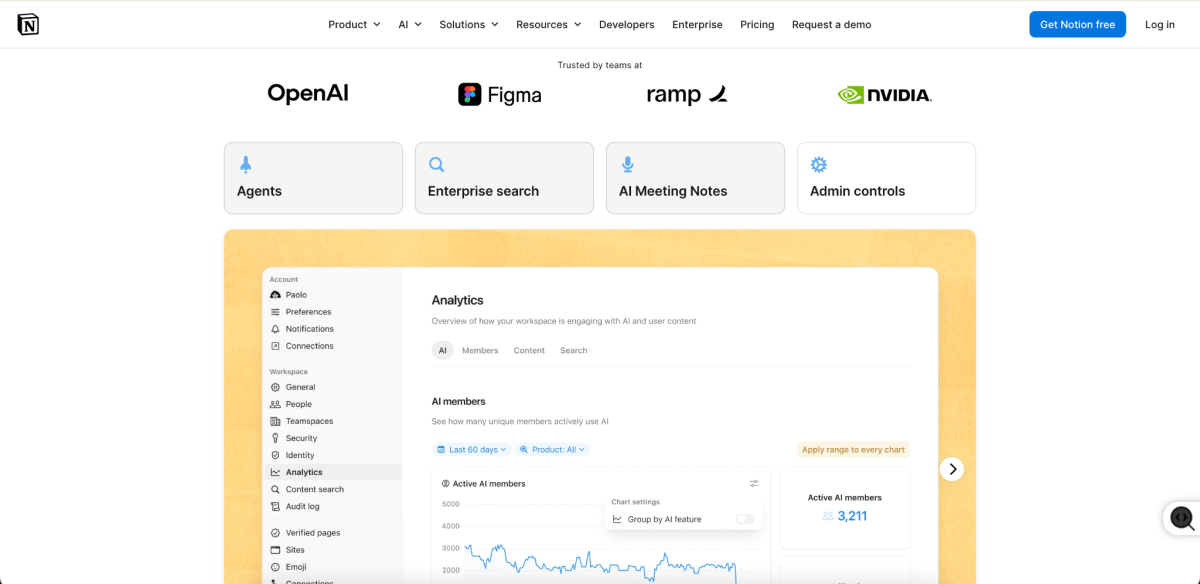Click the AI members section heading

pos(459,402)
